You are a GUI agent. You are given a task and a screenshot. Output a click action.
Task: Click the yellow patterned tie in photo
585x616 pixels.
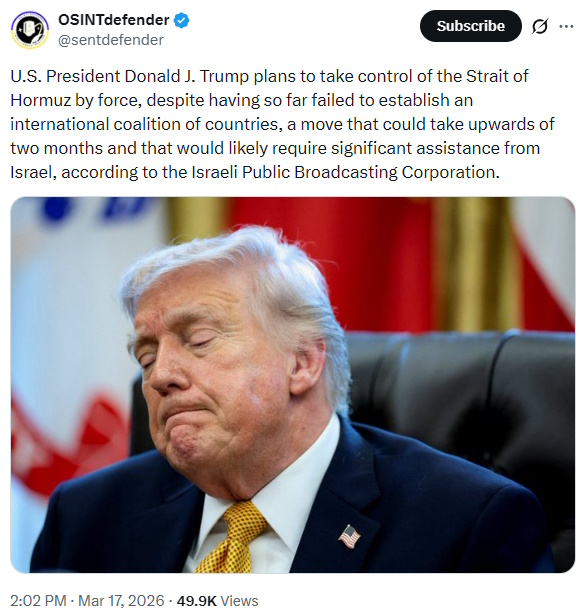point(233,537)
